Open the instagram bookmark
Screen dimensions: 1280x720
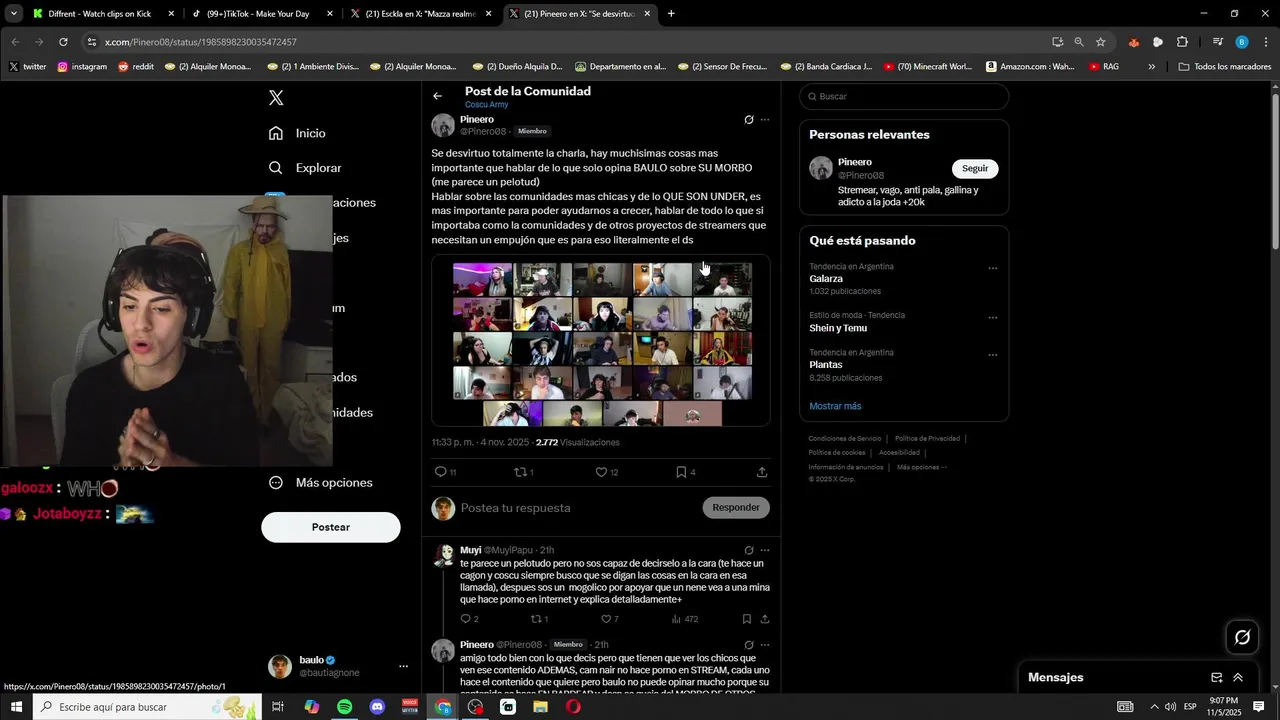click(82, 67)
